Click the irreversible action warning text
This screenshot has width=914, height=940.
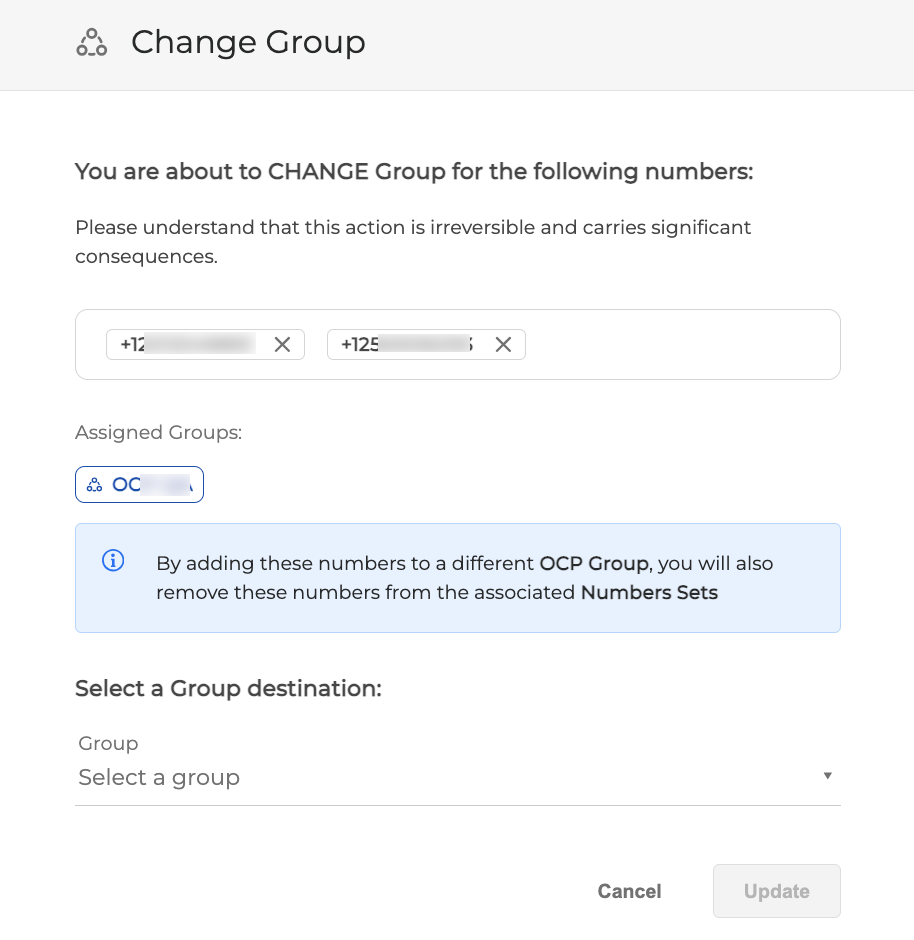coord(412,242)
